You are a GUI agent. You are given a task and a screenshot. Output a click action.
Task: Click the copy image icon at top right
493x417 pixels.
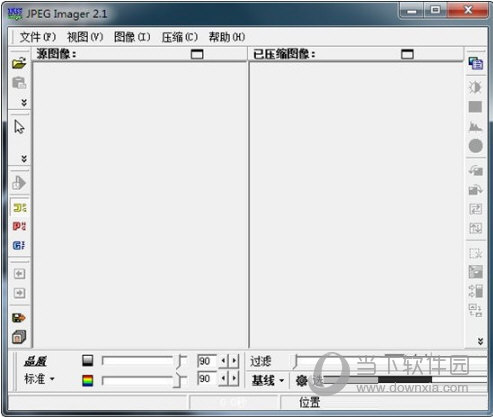coord(475,63)
